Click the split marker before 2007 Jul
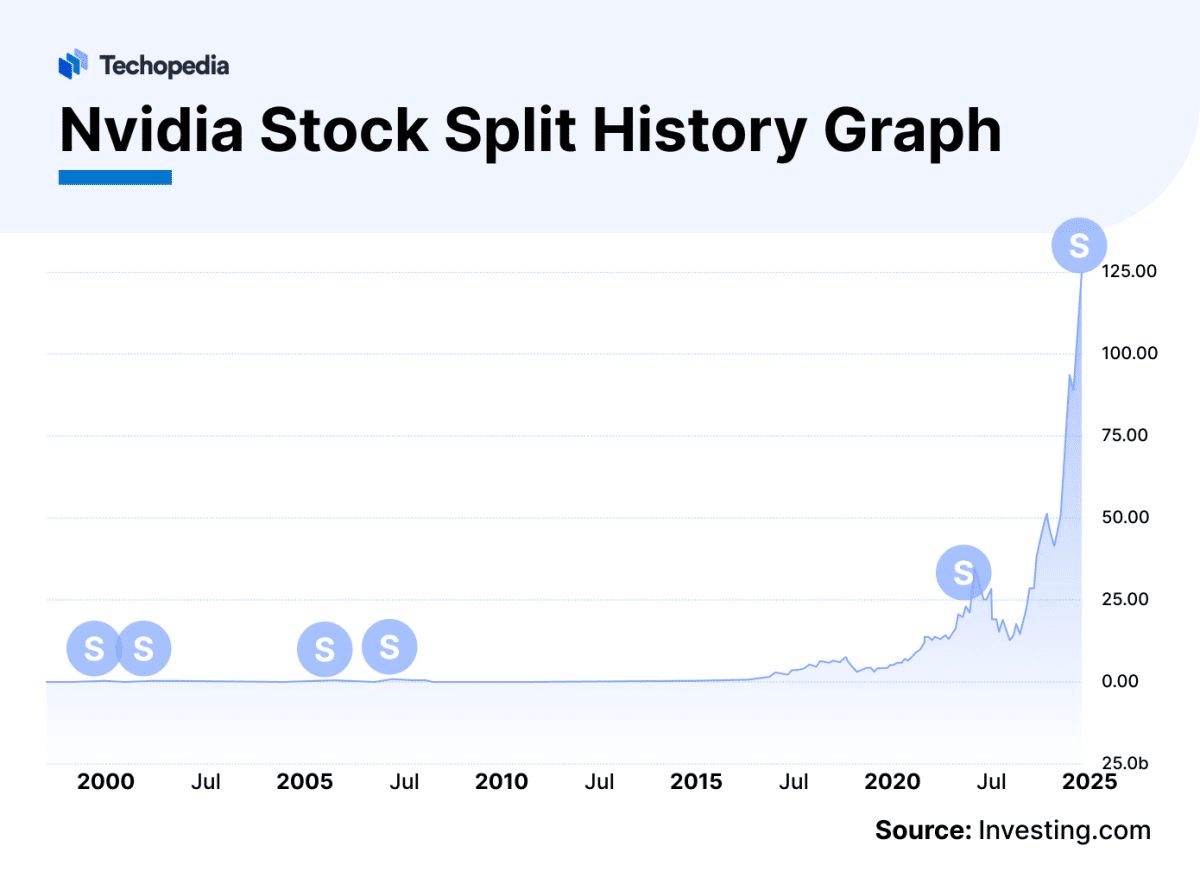 click(389, 647)
